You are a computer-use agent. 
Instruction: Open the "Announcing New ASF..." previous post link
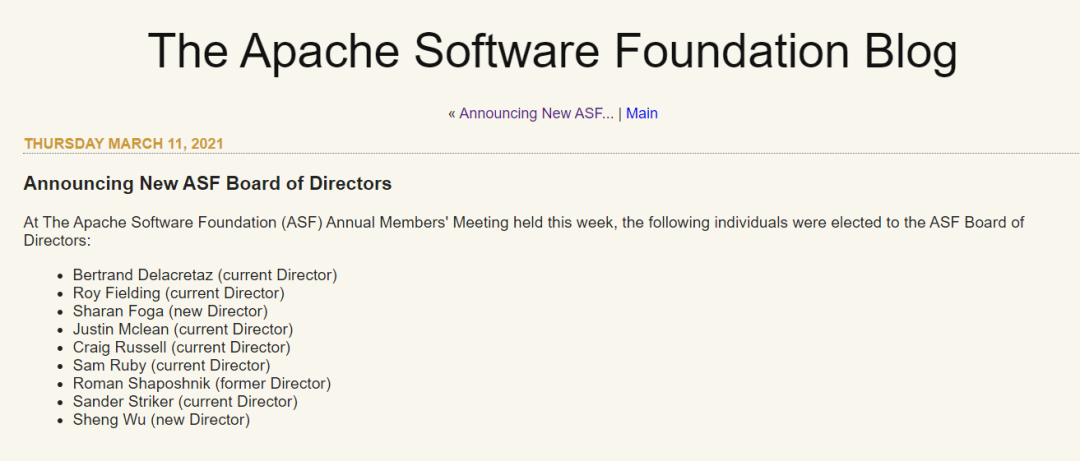point(536,113)
